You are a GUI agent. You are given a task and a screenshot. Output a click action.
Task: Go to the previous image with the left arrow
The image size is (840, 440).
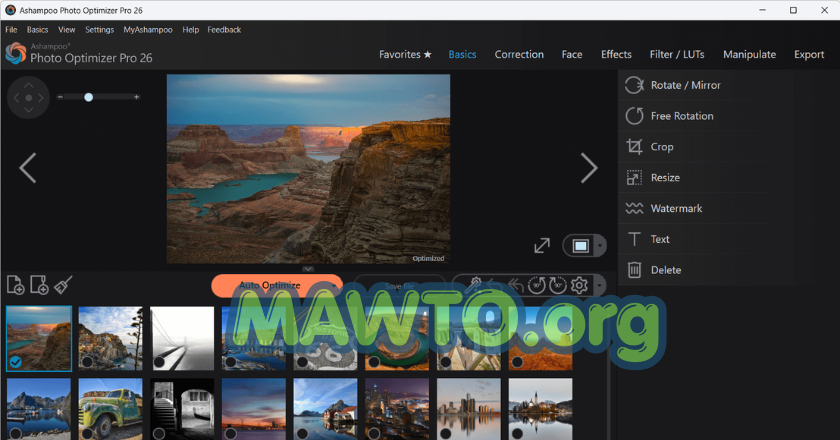point(28,168)
